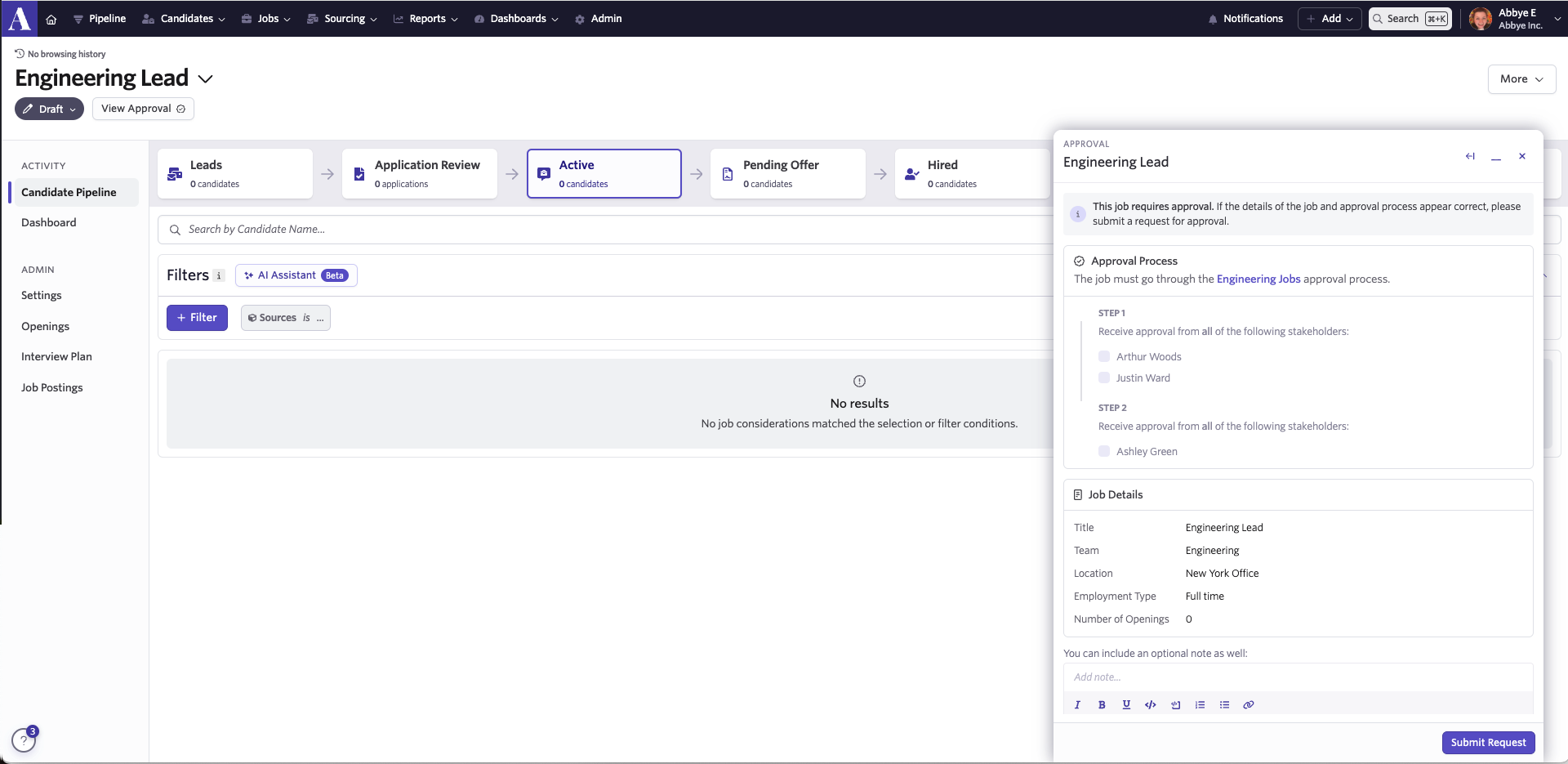Apply bold formatting in note editor
This screenshot has width=1568, height=764.
(1102, 704)
